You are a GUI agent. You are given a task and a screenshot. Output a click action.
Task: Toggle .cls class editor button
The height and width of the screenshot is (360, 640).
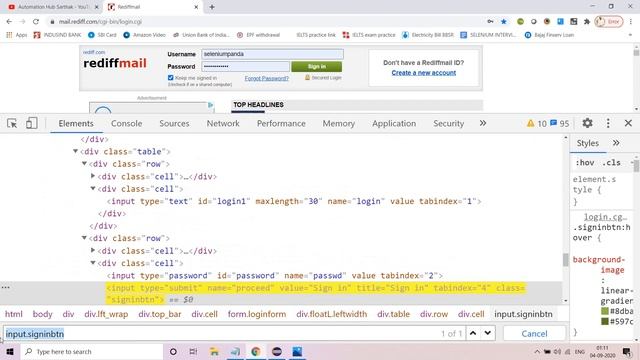point(611,162)
